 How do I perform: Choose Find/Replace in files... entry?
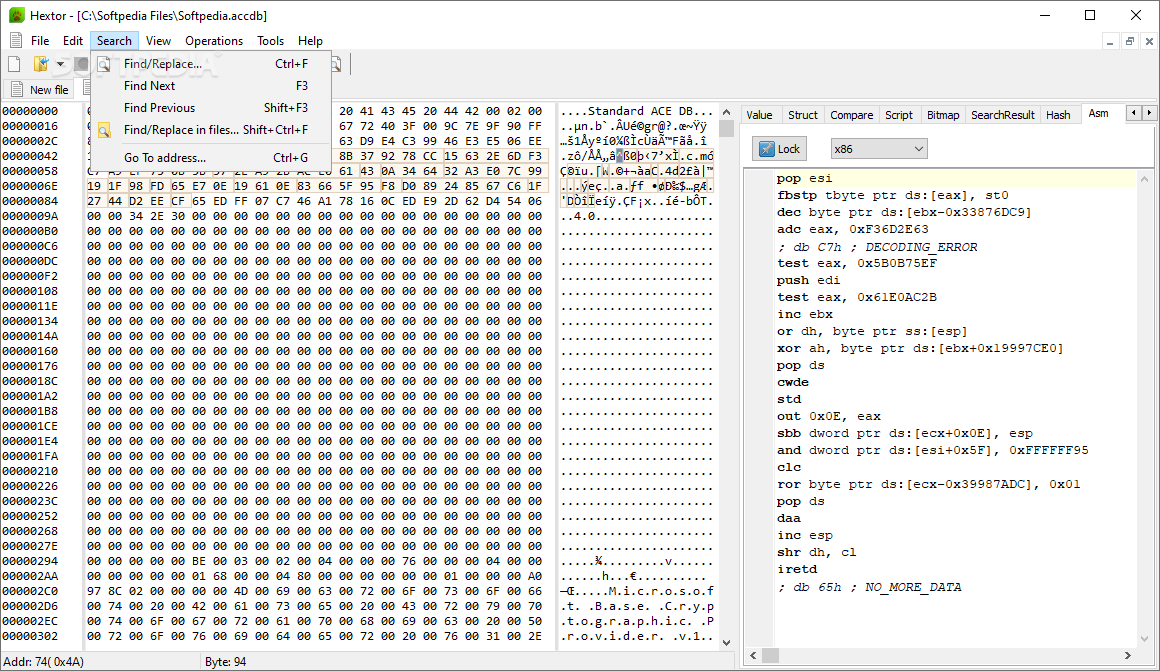click(x=211, y=130)
